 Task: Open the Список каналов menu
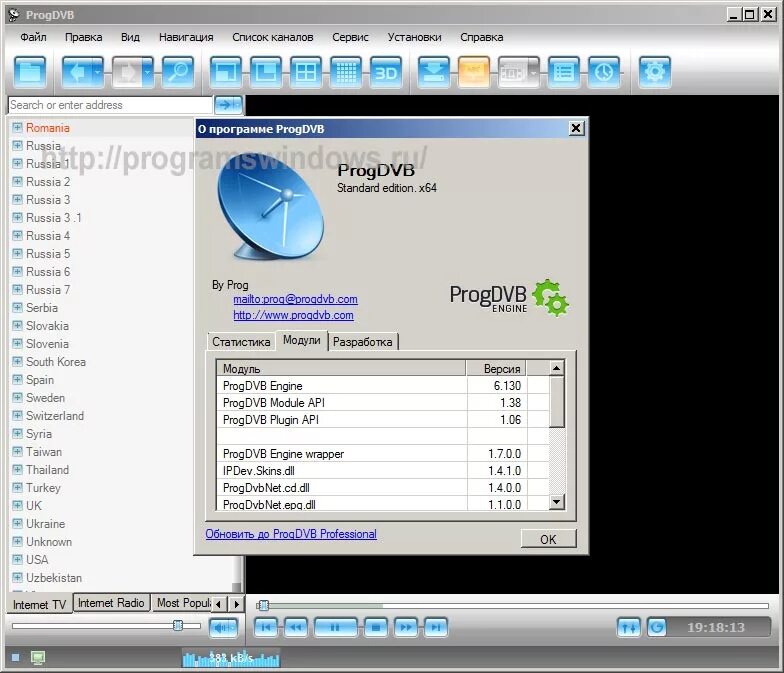coord(272,38)
